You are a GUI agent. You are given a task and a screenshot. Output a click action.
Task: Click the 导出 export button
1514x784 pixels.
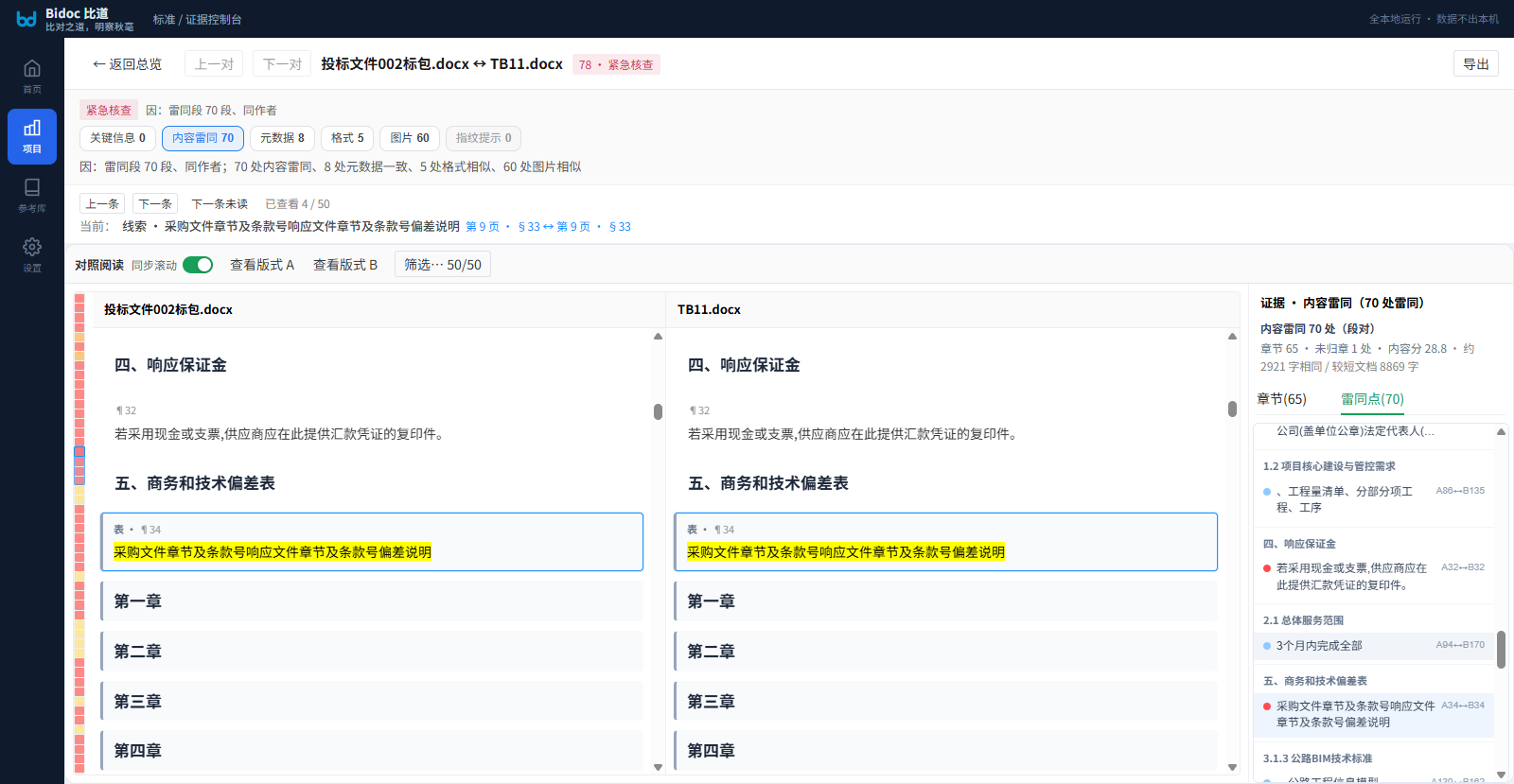tap(1476, 63)
